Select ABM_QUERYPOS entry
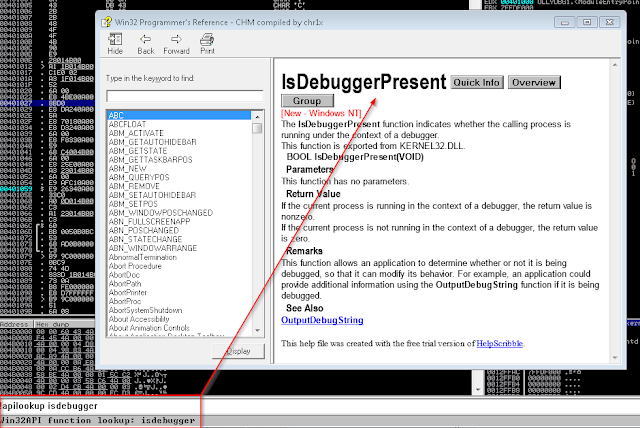This screenshot has width=640, height=428. pos(139,177)
